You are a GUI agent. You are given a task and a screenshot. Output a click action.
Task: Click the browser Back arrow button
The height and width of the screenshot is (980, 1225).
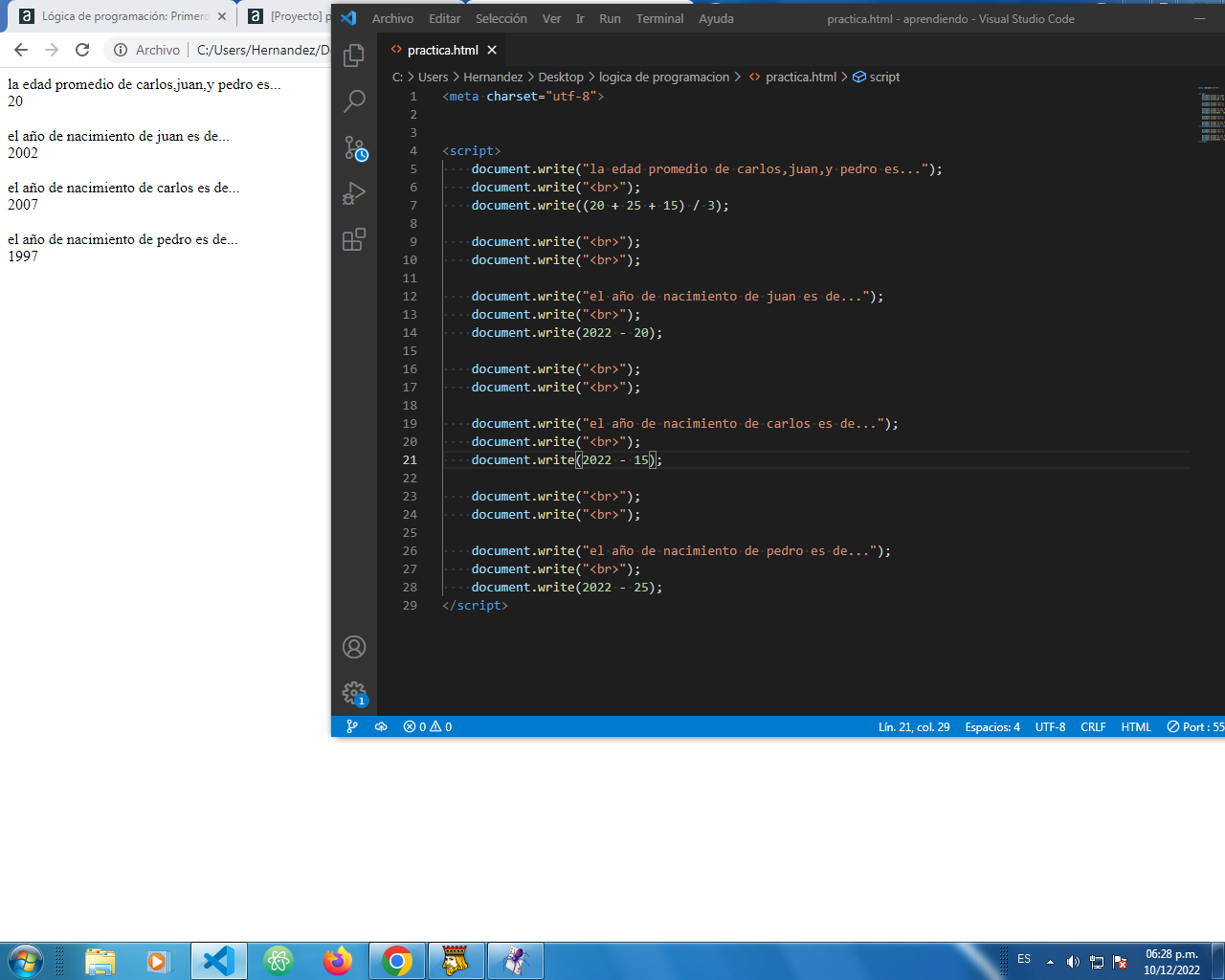(x=21, y=50)
